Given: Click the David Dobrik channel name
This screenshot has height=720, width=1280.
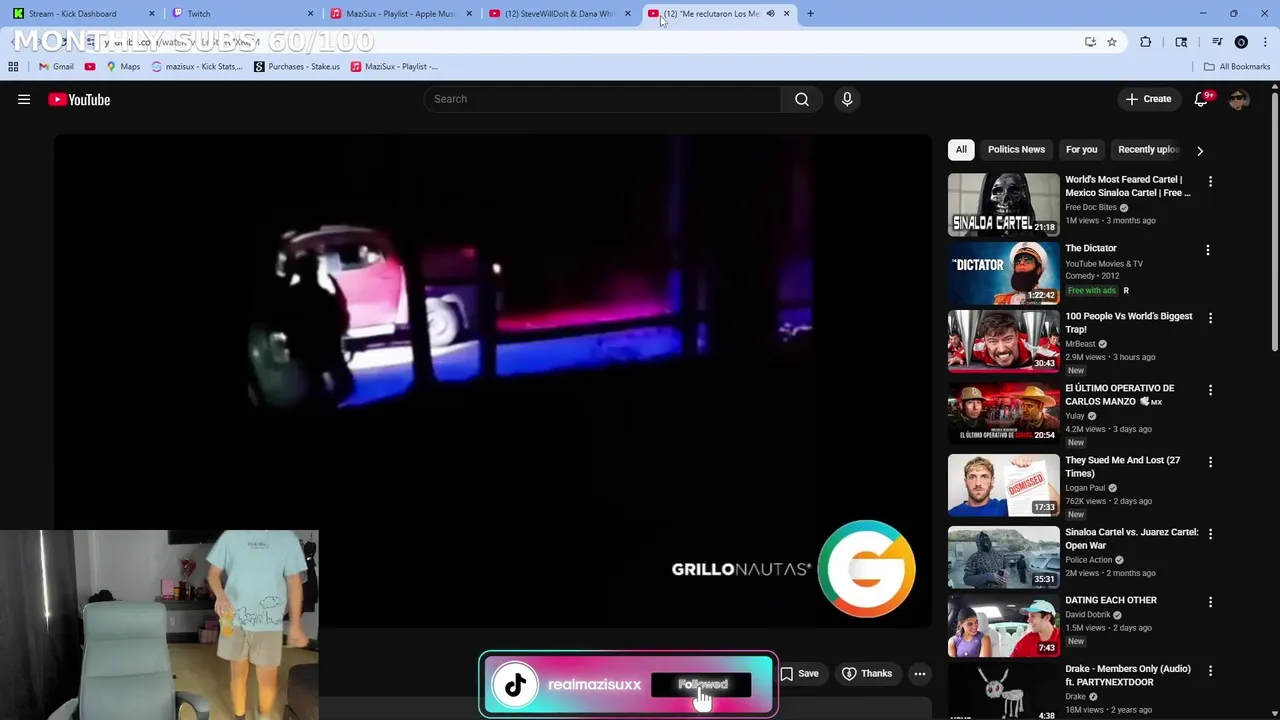Looking at the screenshot, I should pos(1088,615).
